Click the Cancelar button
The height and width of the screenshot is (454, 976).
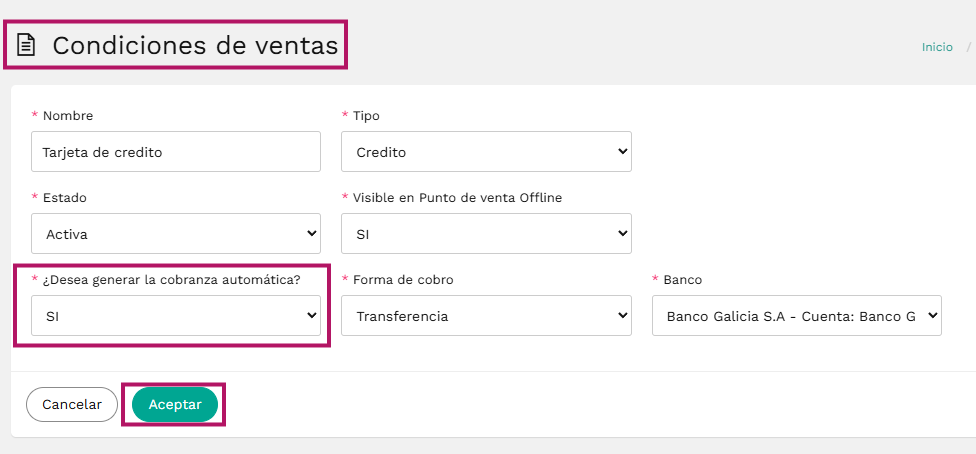click(72, 405)
